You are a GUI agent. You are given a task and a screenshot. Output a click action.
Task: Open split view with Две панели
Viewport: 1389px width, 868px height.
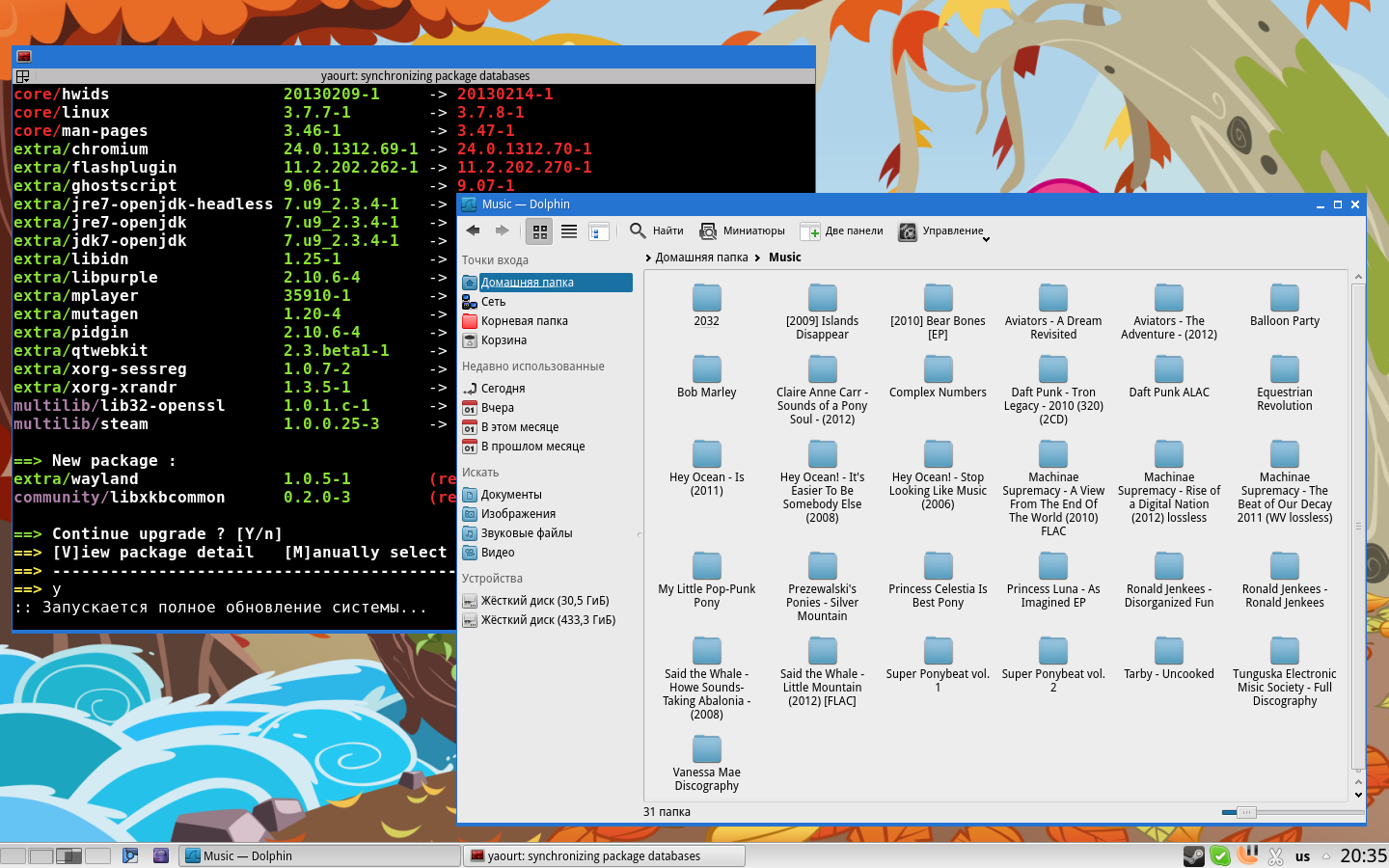point(842,231)
